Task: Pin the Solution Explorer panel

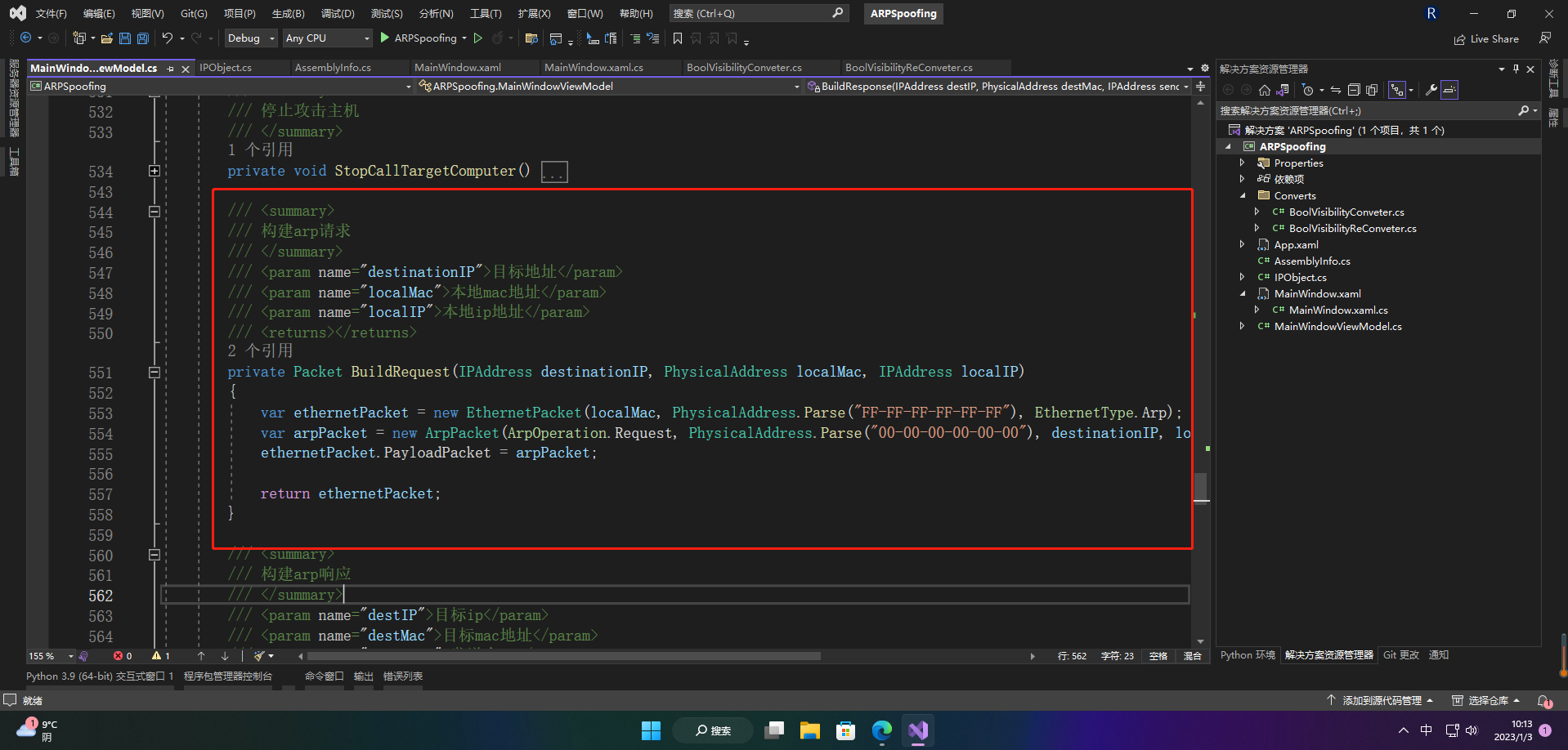Action: [x=1516, y=69]
